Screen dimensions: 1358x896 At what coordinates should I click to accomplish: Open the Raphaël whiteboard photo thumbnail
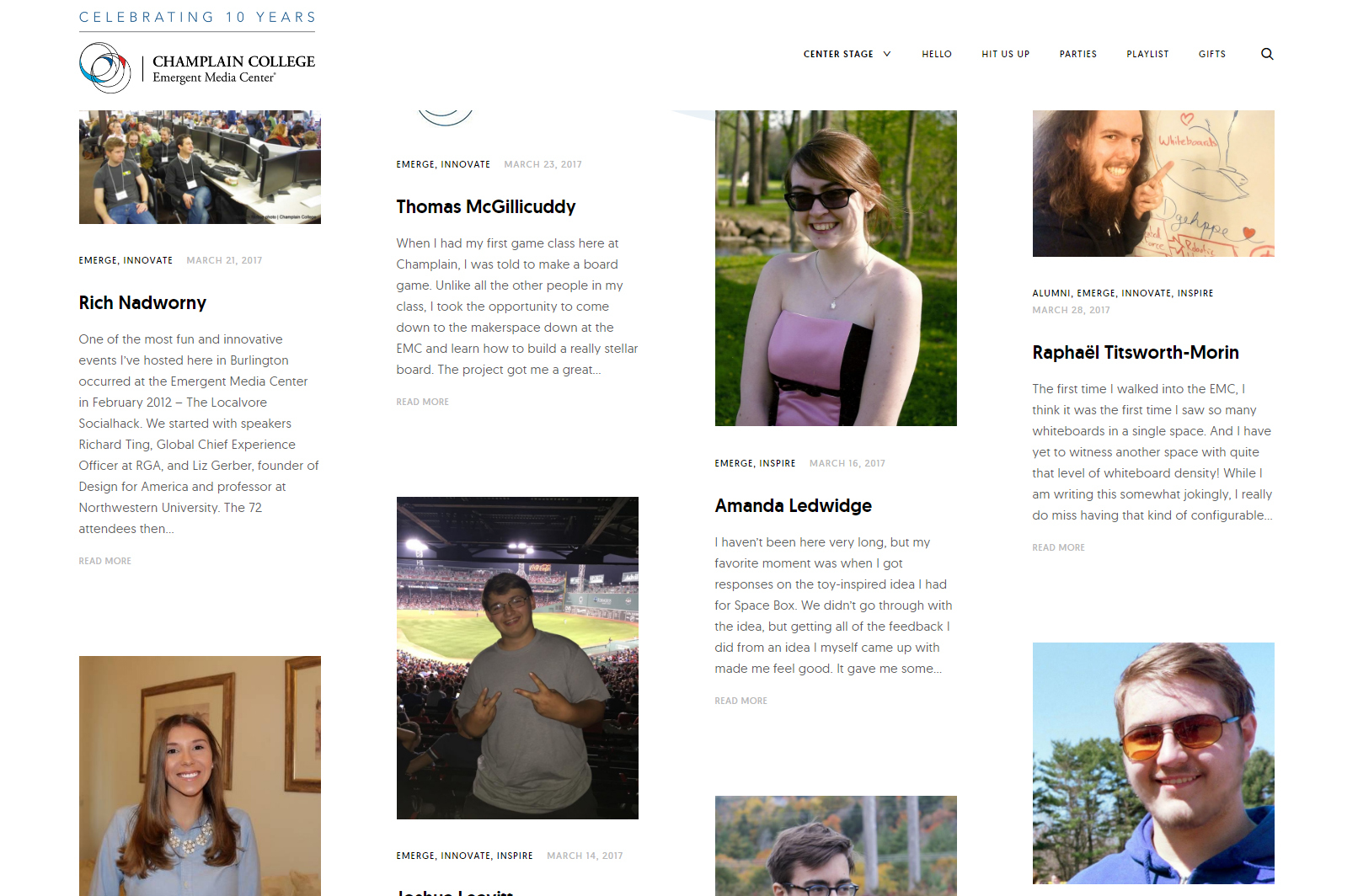pyautogui.click(x=1153, y=184)
